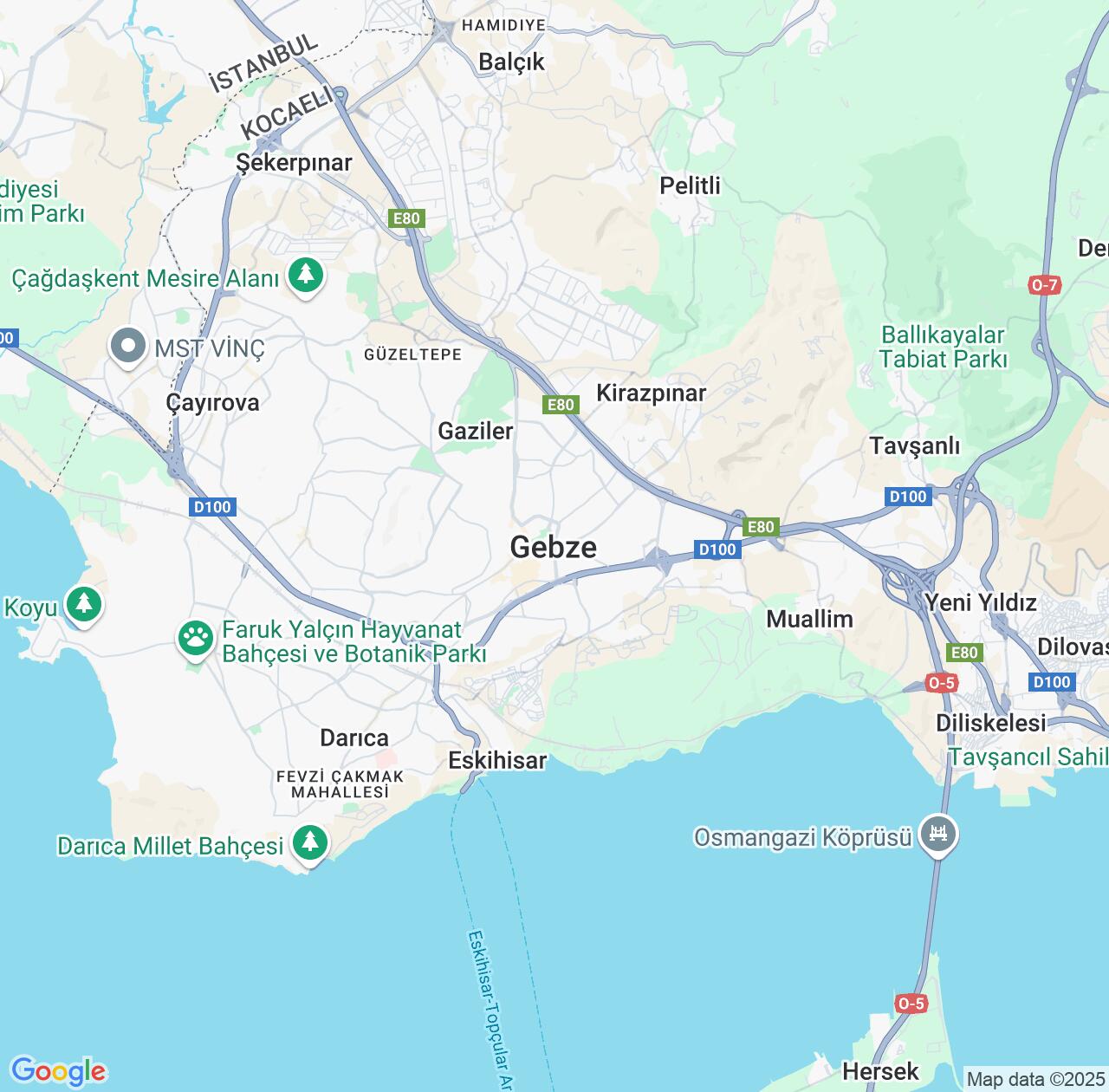Click the park pin next to Koyu
This screenshot has height=1092, width=1109.
(x=84, y=603)
